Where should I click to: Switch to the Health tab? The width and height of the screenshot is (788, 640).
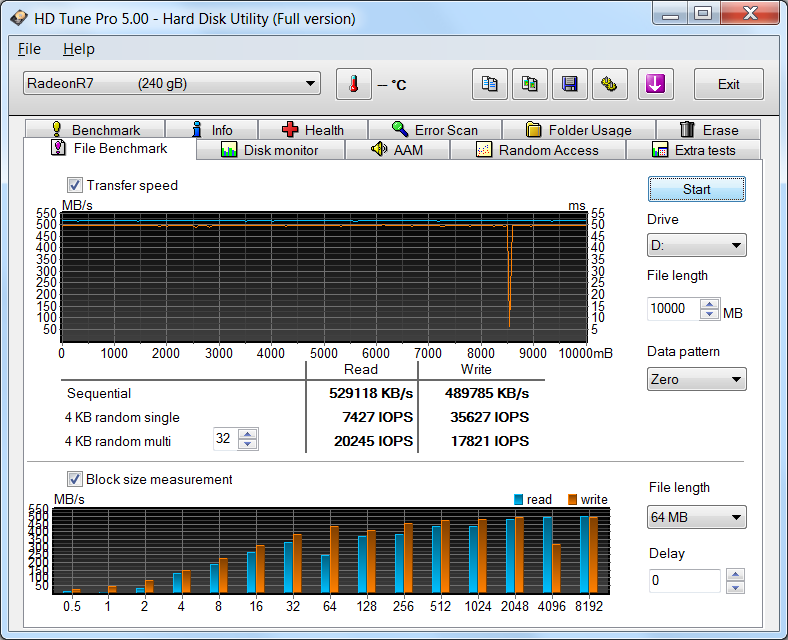(313, 130)
